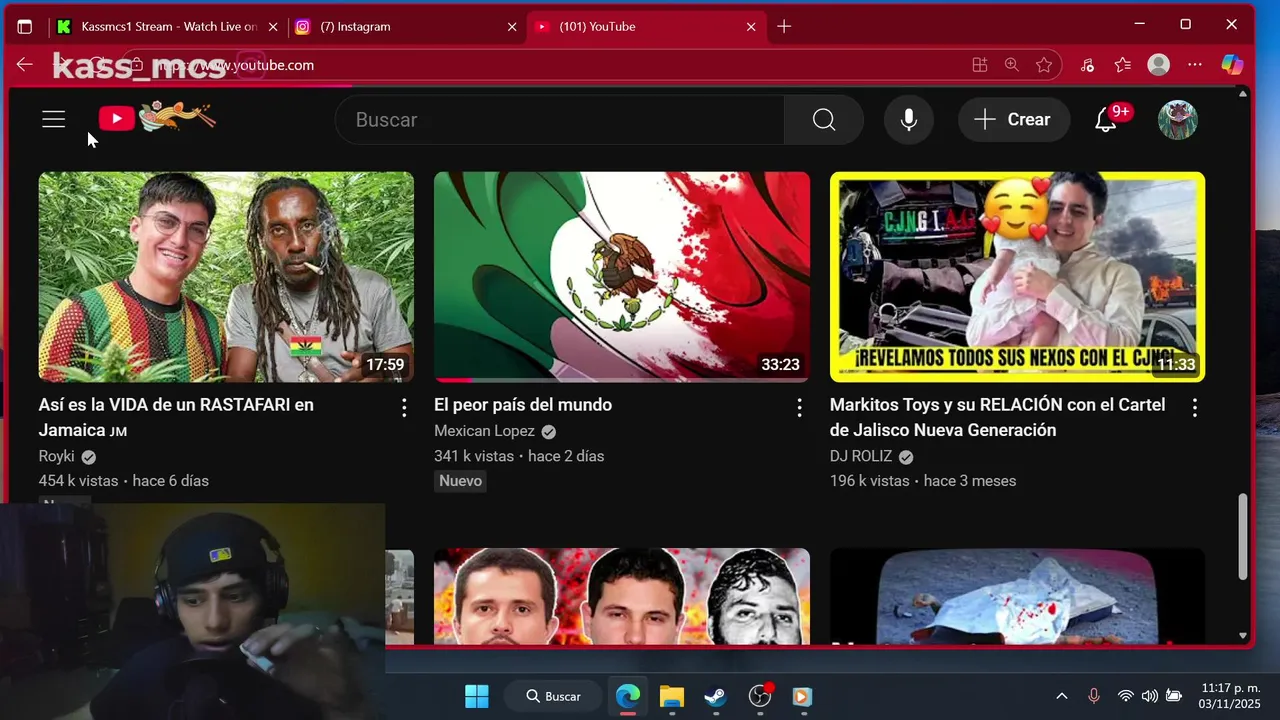Open network and volume quick settings
This screenshot has height=720, width=1280.
pyautogui.click(x=1149, y=696)
